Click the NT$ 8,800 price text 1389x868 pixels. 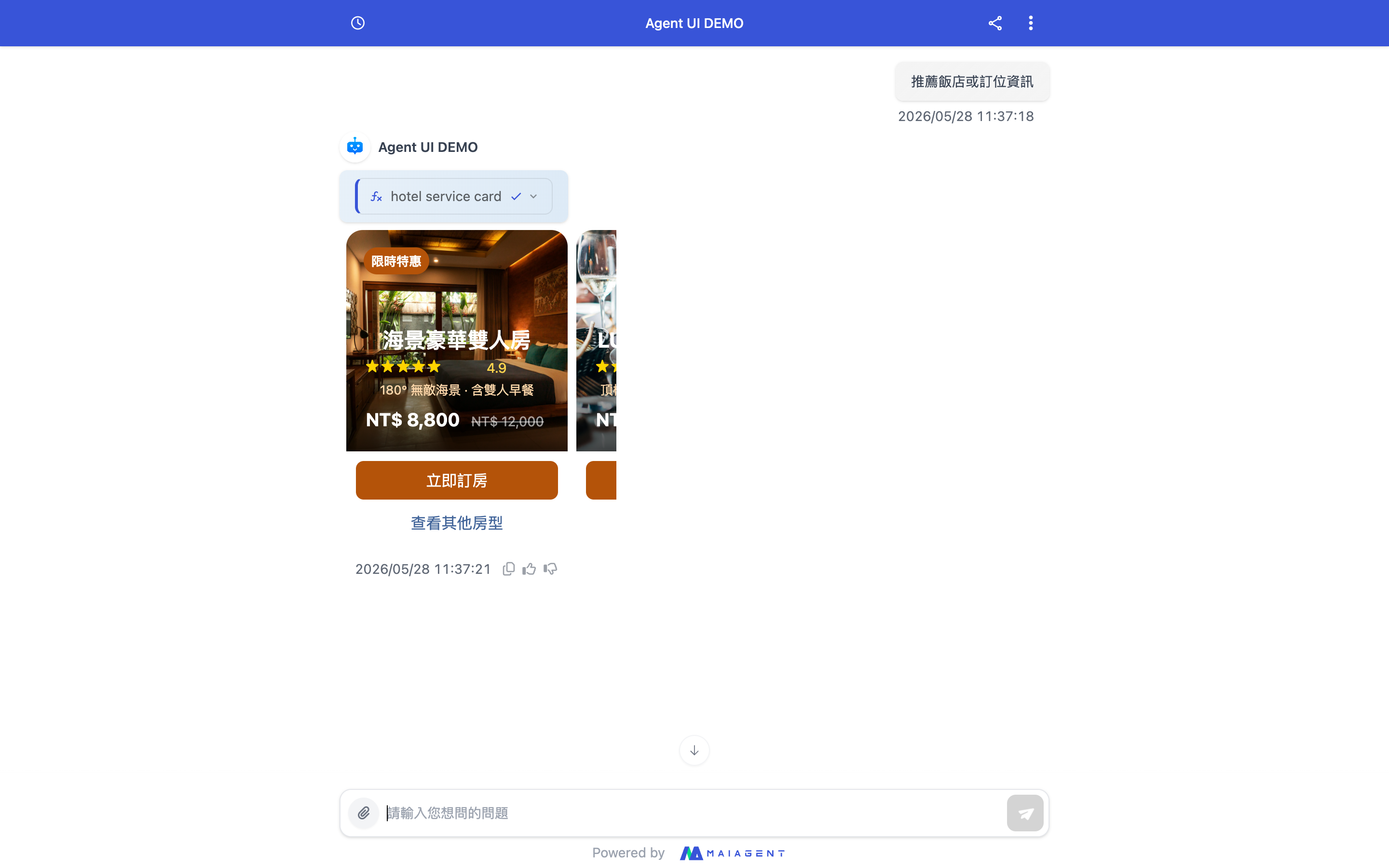click(413, 420)
